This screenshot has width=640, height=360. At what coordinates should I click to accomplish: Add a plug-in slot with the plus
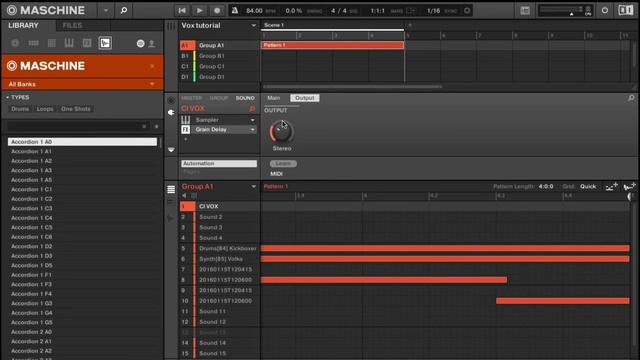(186, 140)
